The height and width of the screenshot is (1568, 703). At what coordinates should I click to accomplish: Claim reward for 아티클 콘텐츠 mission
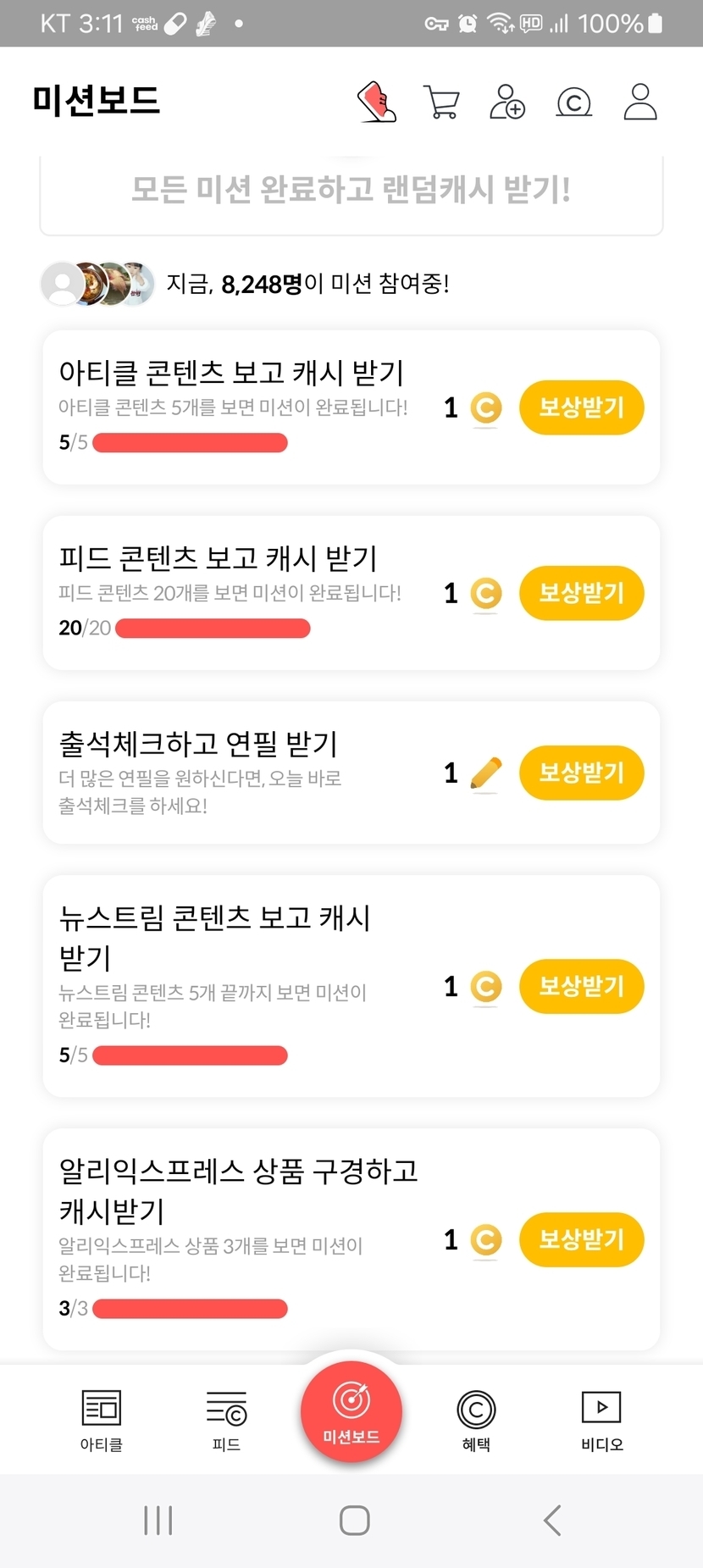581,407
